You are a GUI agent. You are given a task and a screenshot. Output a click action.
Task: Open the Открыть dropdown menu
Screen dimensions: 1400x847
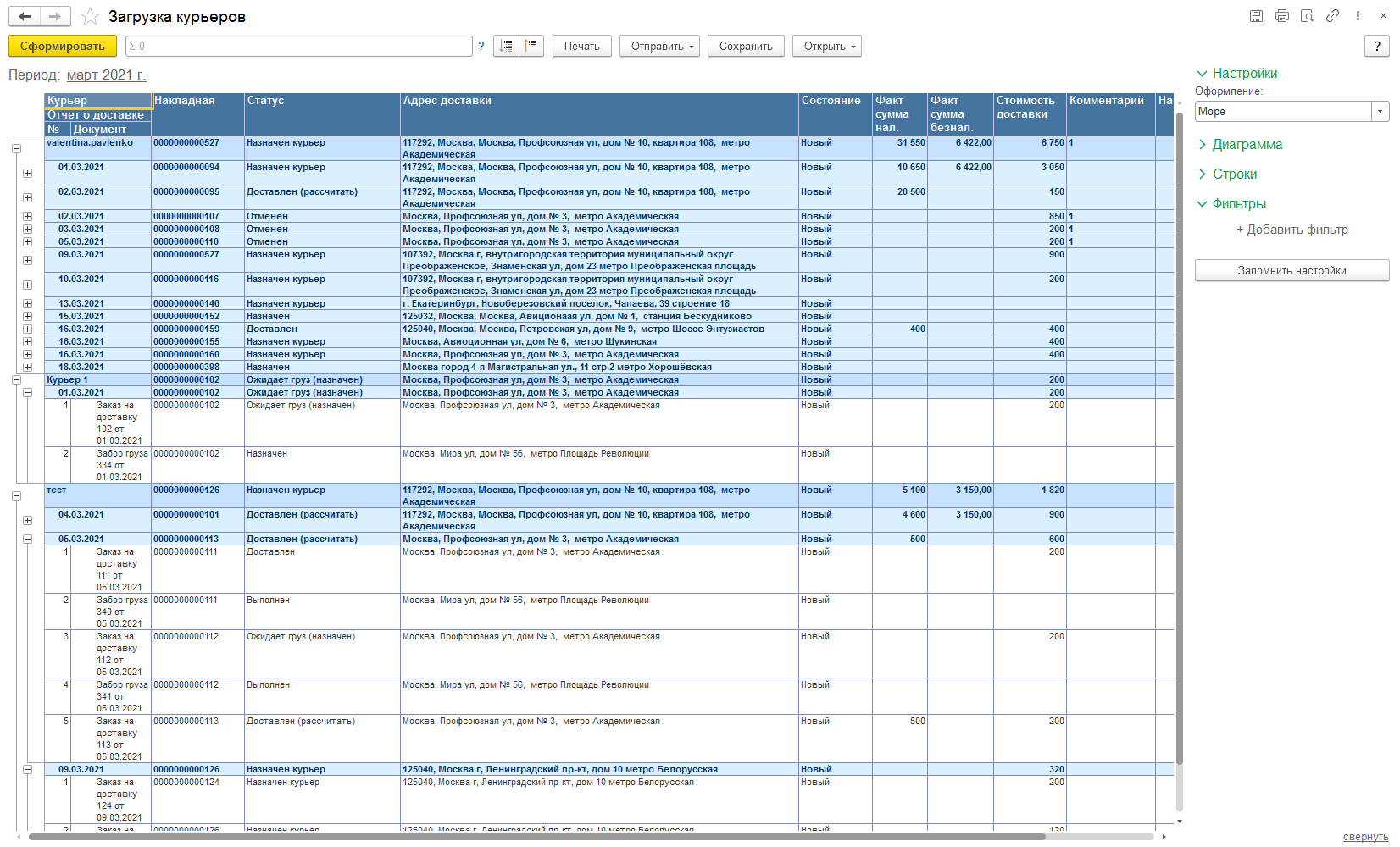[826, 47]
